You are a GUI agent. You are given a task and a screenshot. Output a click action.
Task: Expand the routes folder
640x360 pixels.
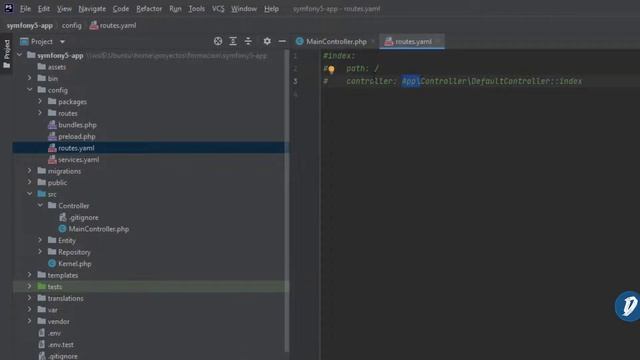(40, 113)
